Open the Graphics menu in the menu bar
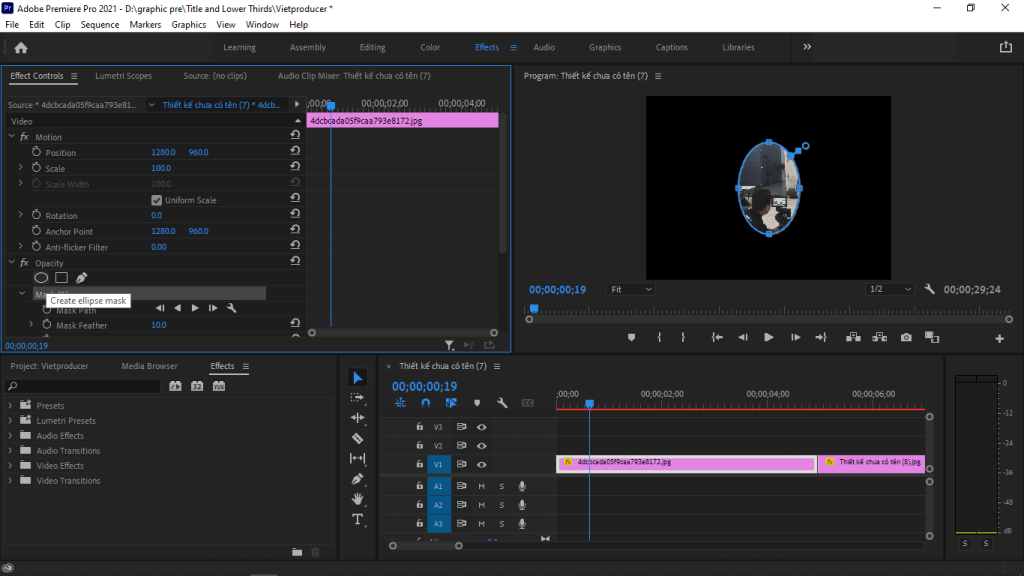This screenshot has height=576, width=1024. [x=187, y=24]
